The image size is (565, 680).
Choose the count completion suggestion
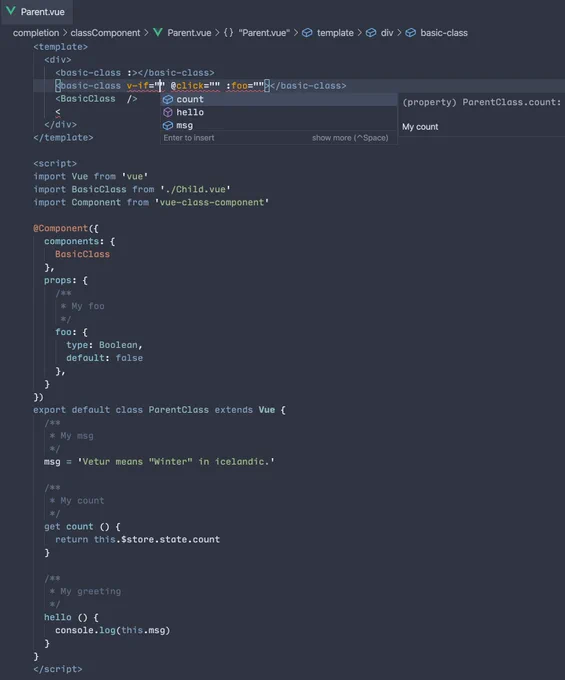pos(279,99)
